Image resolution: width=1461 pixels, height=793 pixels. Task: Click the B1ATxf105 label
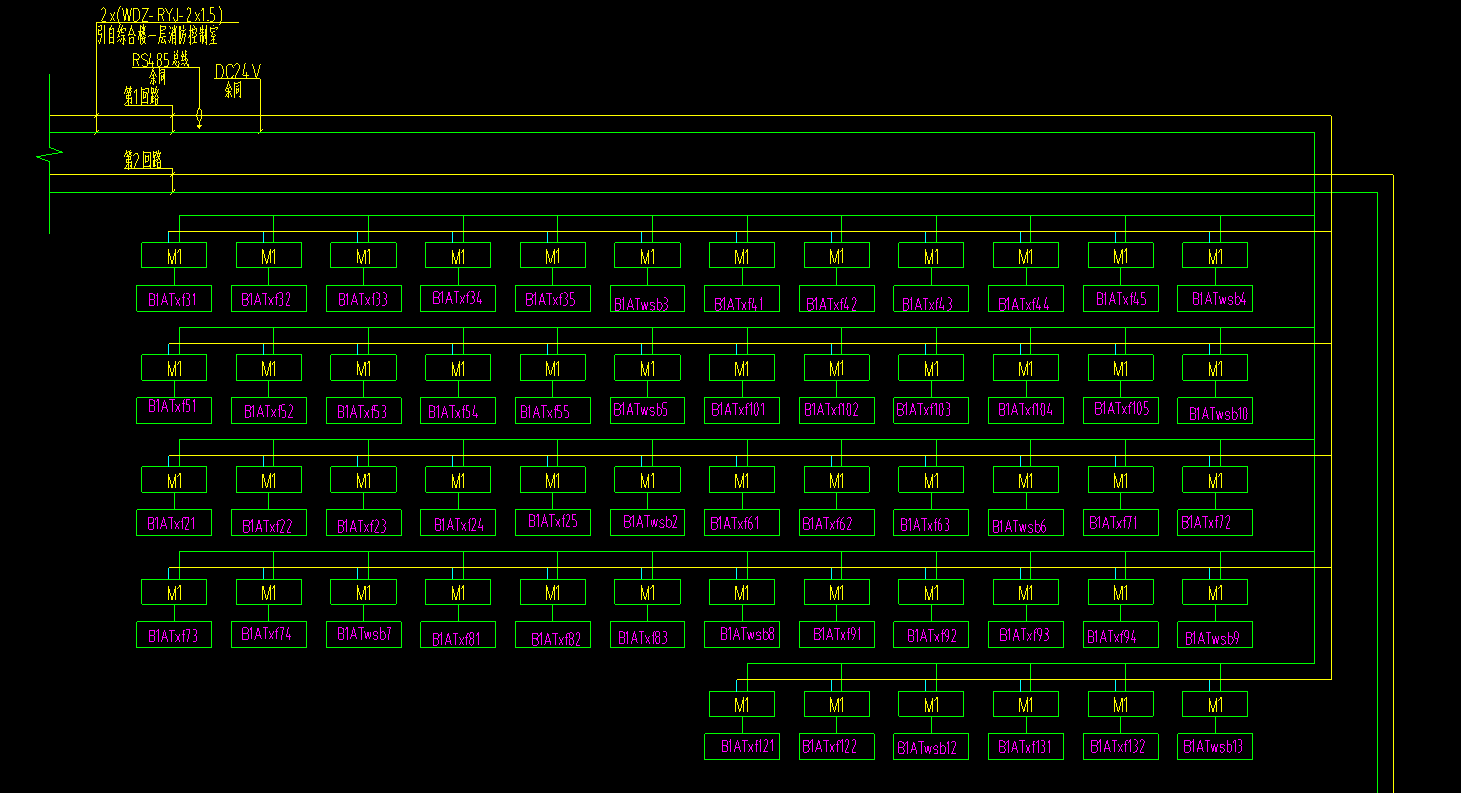pyautogui.click(x=1121, y=410)
